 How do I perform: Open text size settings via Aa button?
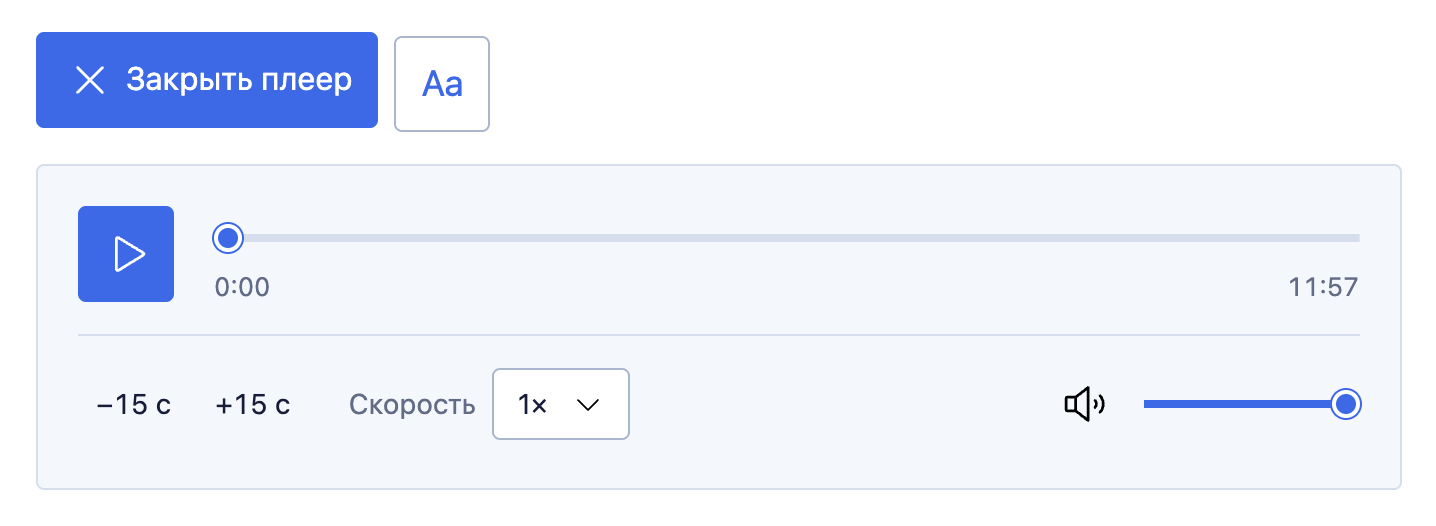pyautogui.click(x=442, y=84)
